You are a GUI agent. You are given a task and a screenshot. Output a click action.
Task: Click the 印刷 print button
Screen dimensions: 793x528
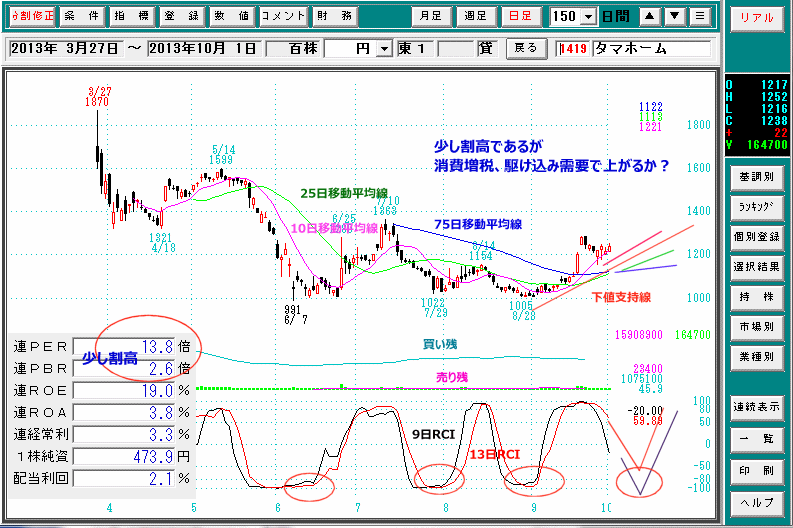[757, 471]
